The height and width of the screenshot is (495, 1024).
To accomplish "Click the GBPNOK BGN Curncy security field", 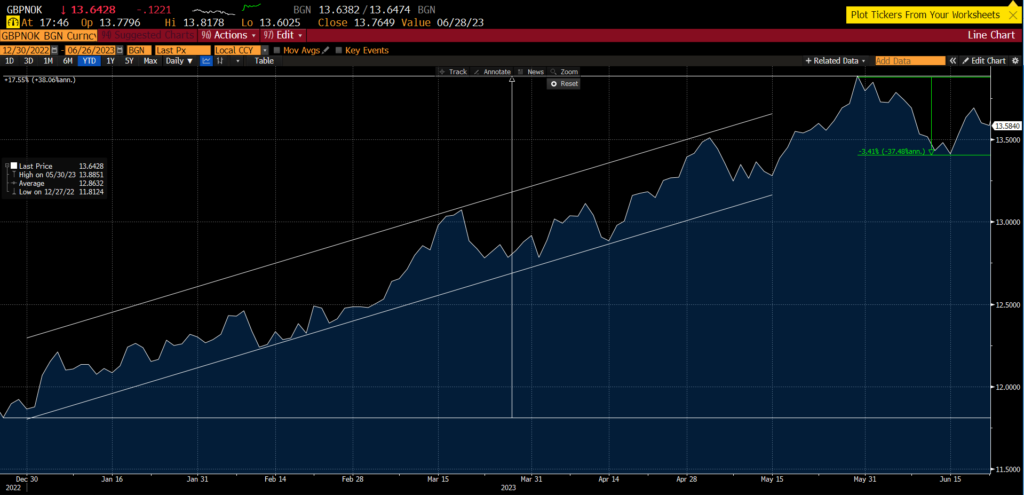I will 48,35.
